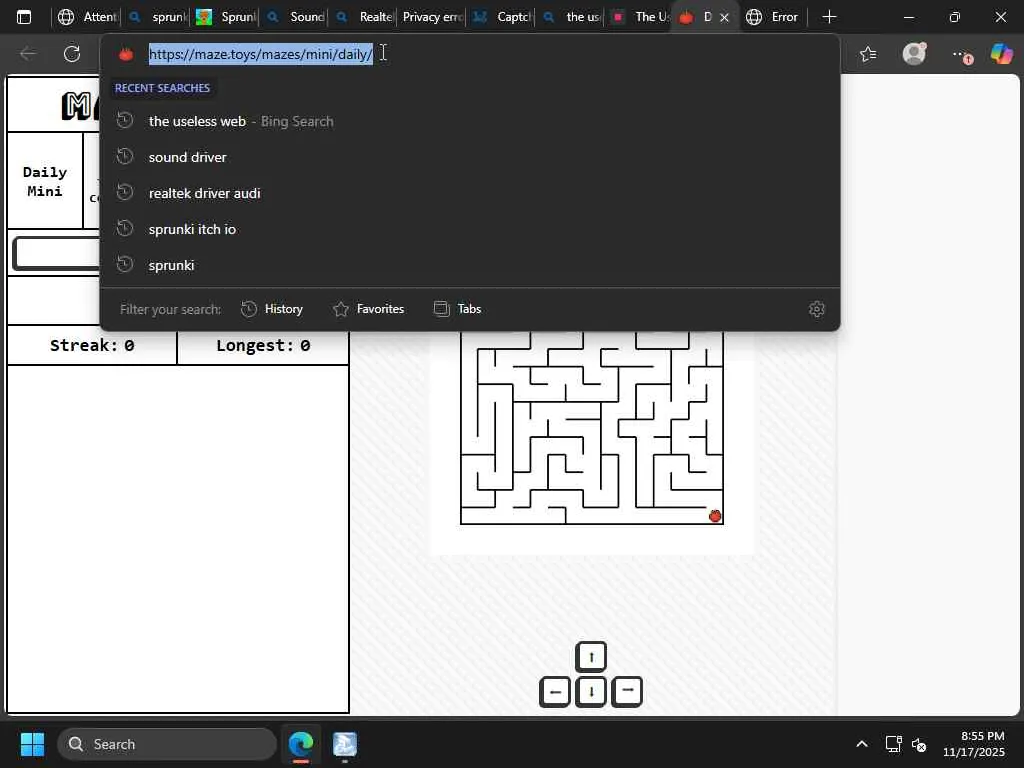Click the 'RECENT SEARCHES' heading
1024x768 pixels.
coord(163,88)
